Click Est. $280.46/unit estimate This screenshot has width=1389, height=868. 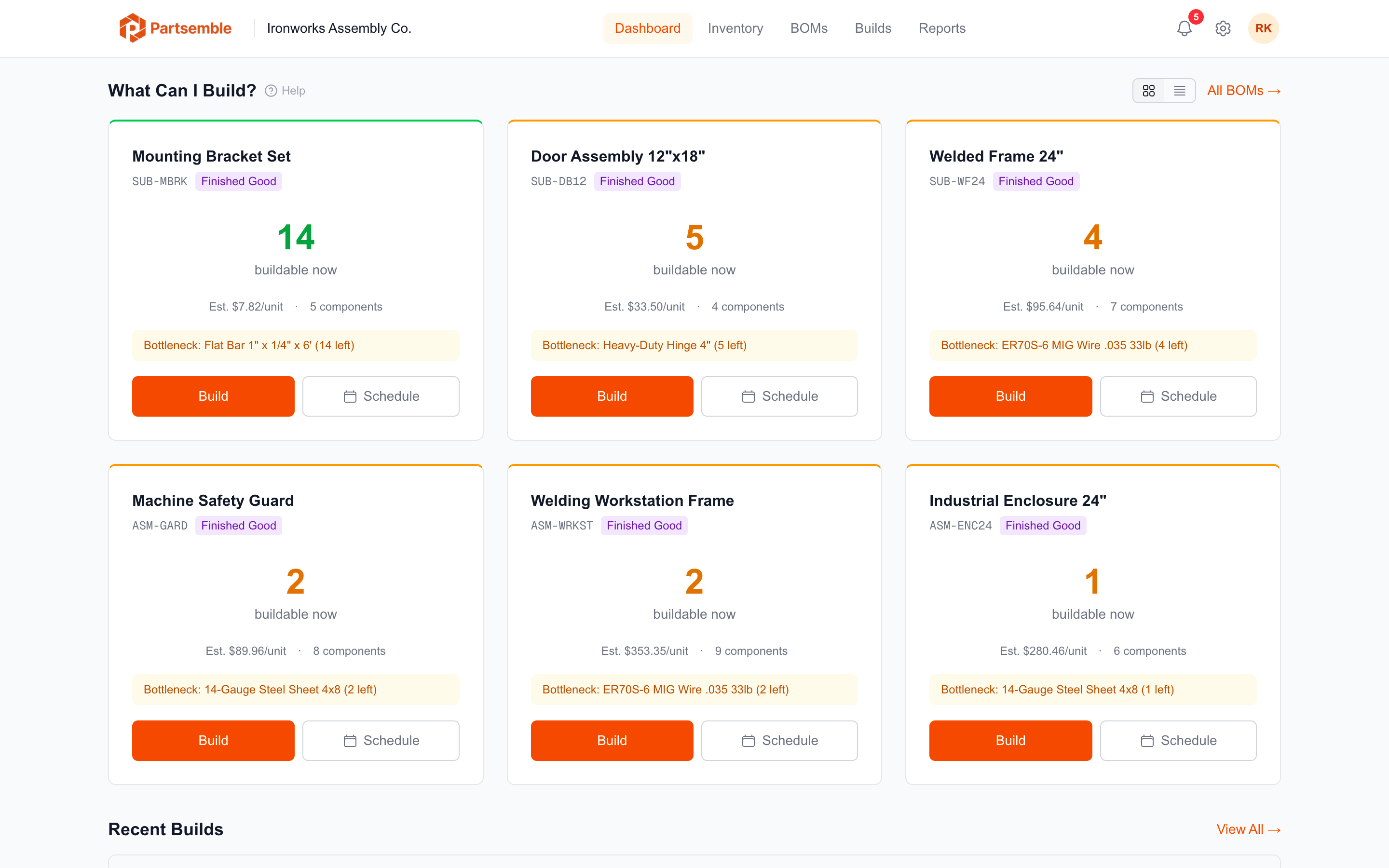1043,651
